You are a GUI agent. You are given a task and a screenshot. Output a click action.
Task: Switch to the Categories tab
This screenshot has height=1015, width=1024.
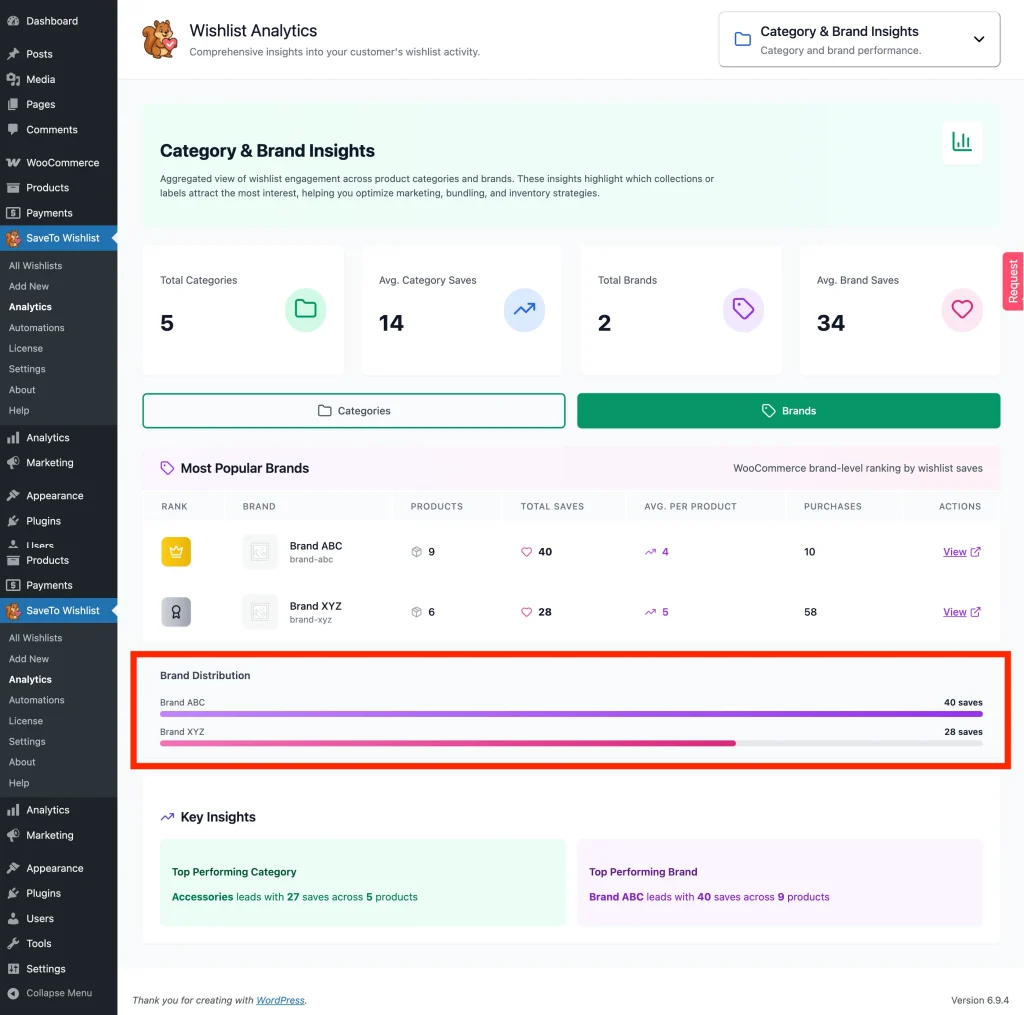coord(354,411)
